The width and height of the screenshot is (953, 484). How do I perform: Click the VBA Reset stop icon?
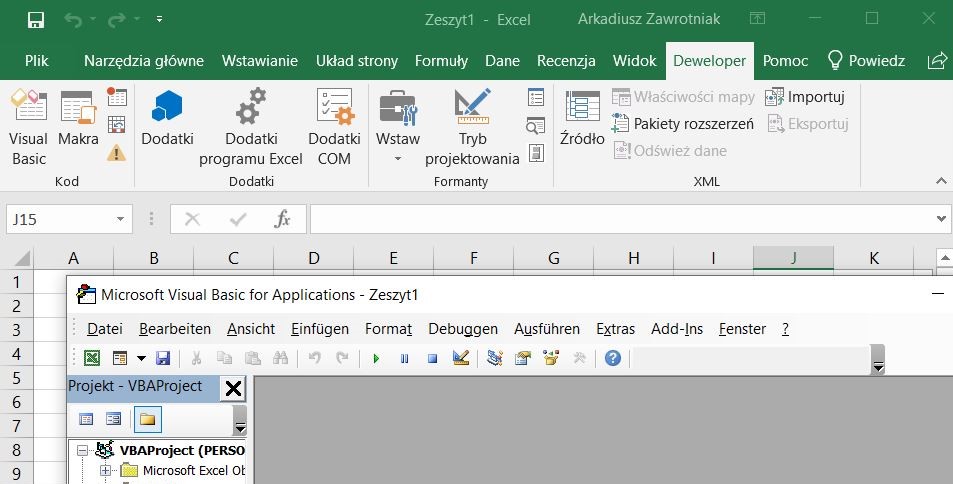tap(432, 359)
